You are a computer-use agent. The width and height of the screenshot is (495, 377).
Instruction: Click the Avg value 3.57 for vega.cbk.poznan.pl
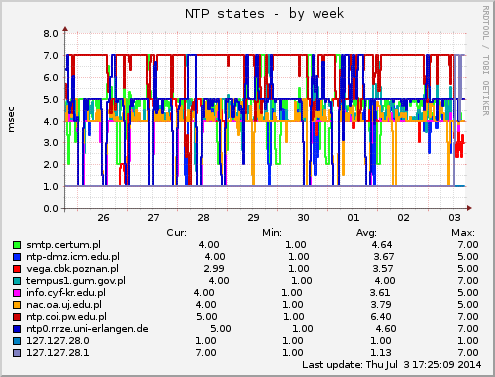coord(383,269)
